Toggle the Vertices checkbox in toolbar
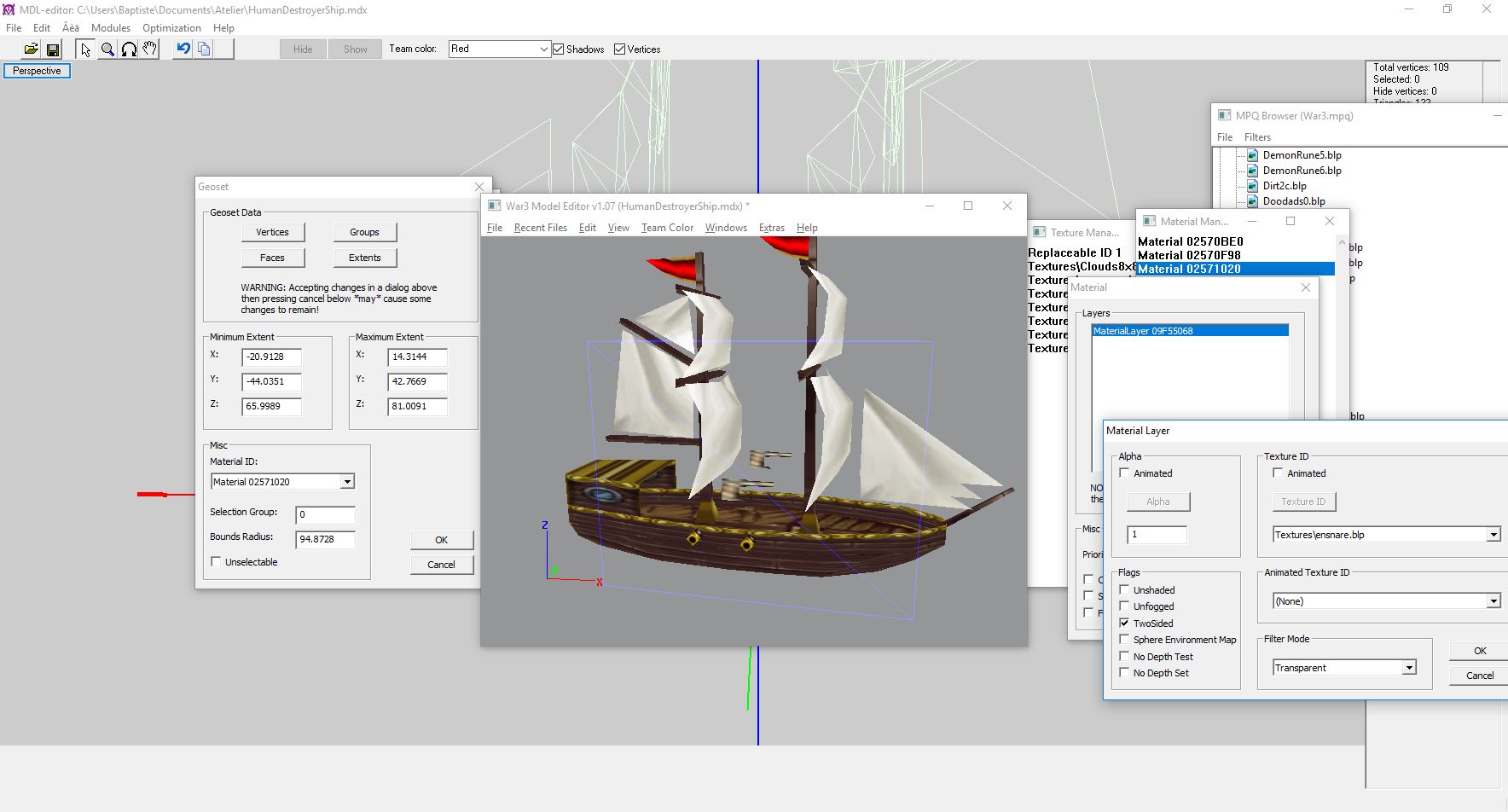This screenshot has width=1508, height=812. point(620,49)
